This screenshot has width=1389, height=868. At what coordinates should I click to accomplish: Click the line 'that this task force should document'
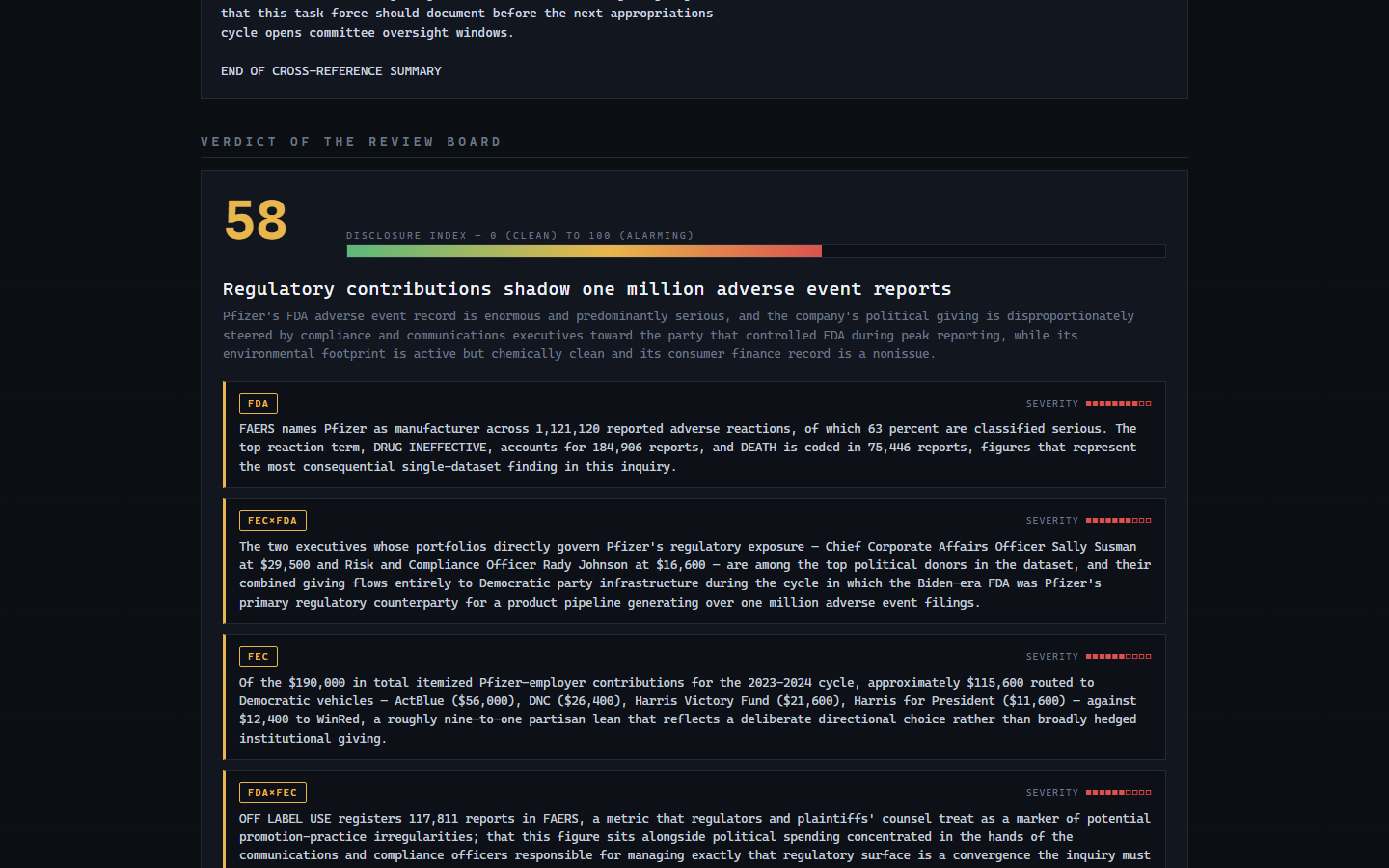467,14
